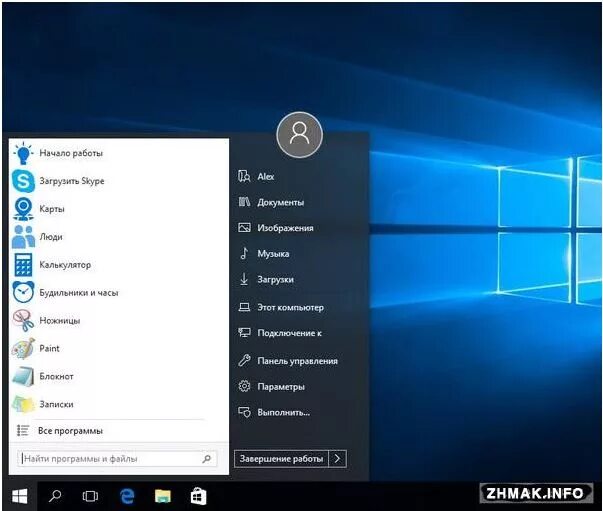Click the Загрузки text
The height and width of the screenshot is (511, 603).
pyautogui.click(x=276, y=280)
